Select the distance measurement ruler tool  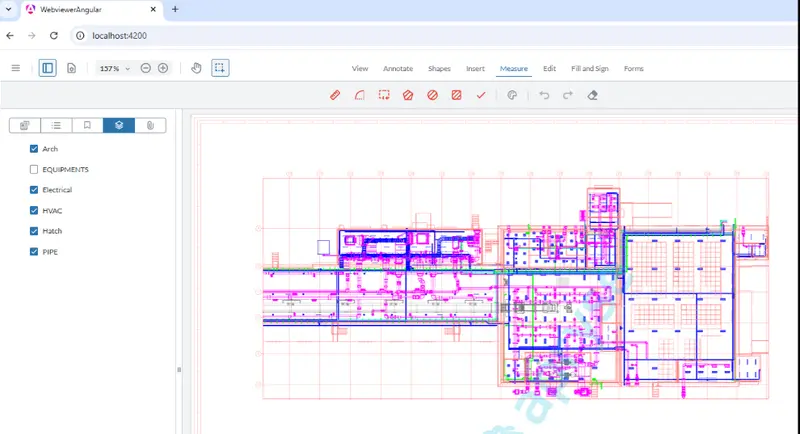click(x=336, y=96)
